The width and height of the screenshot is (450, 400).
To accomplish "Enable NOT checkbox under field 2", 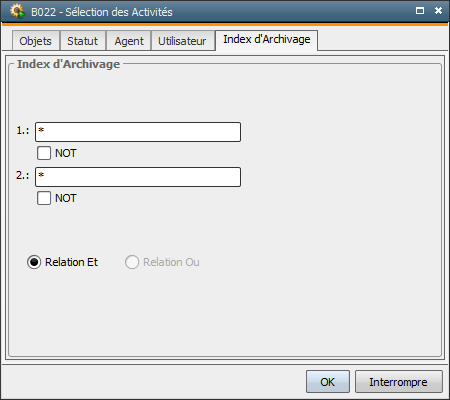I will [x=44, y=198].
